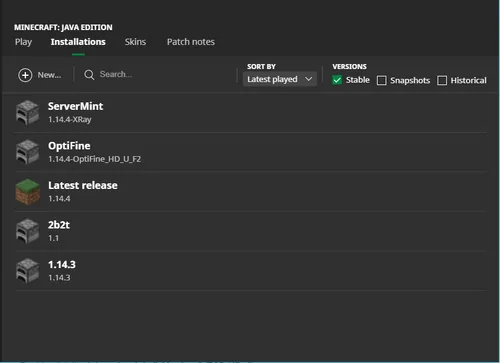Click the search magnifier icon

pos(89,75)
